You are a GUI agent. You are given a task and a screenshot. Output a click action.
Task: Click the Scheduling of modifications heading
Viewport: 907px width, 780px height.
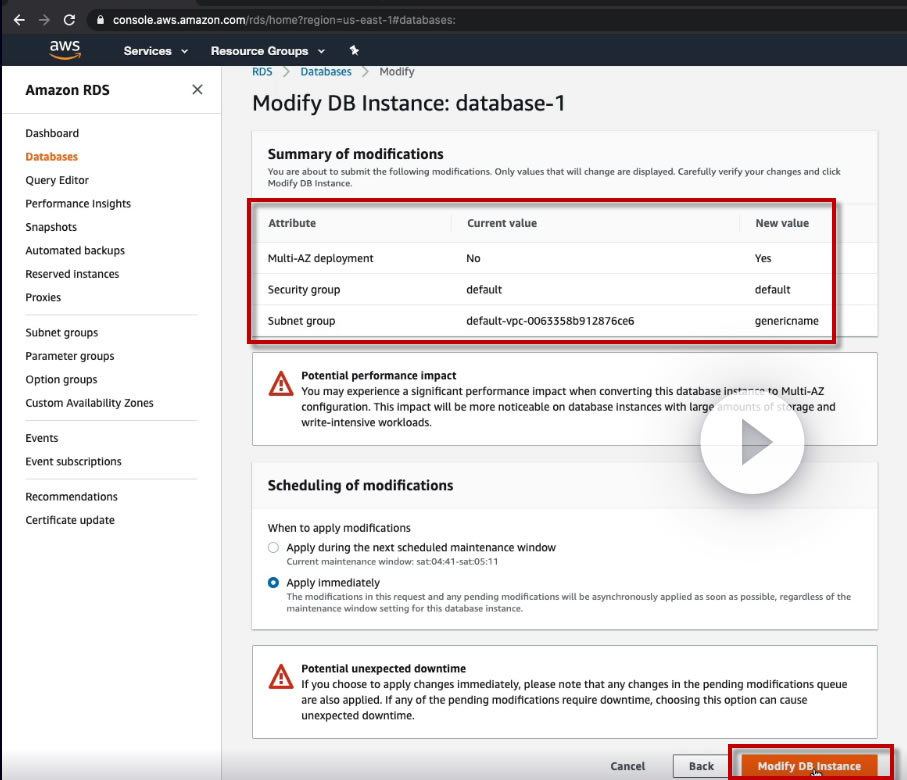tap(360, 485)
